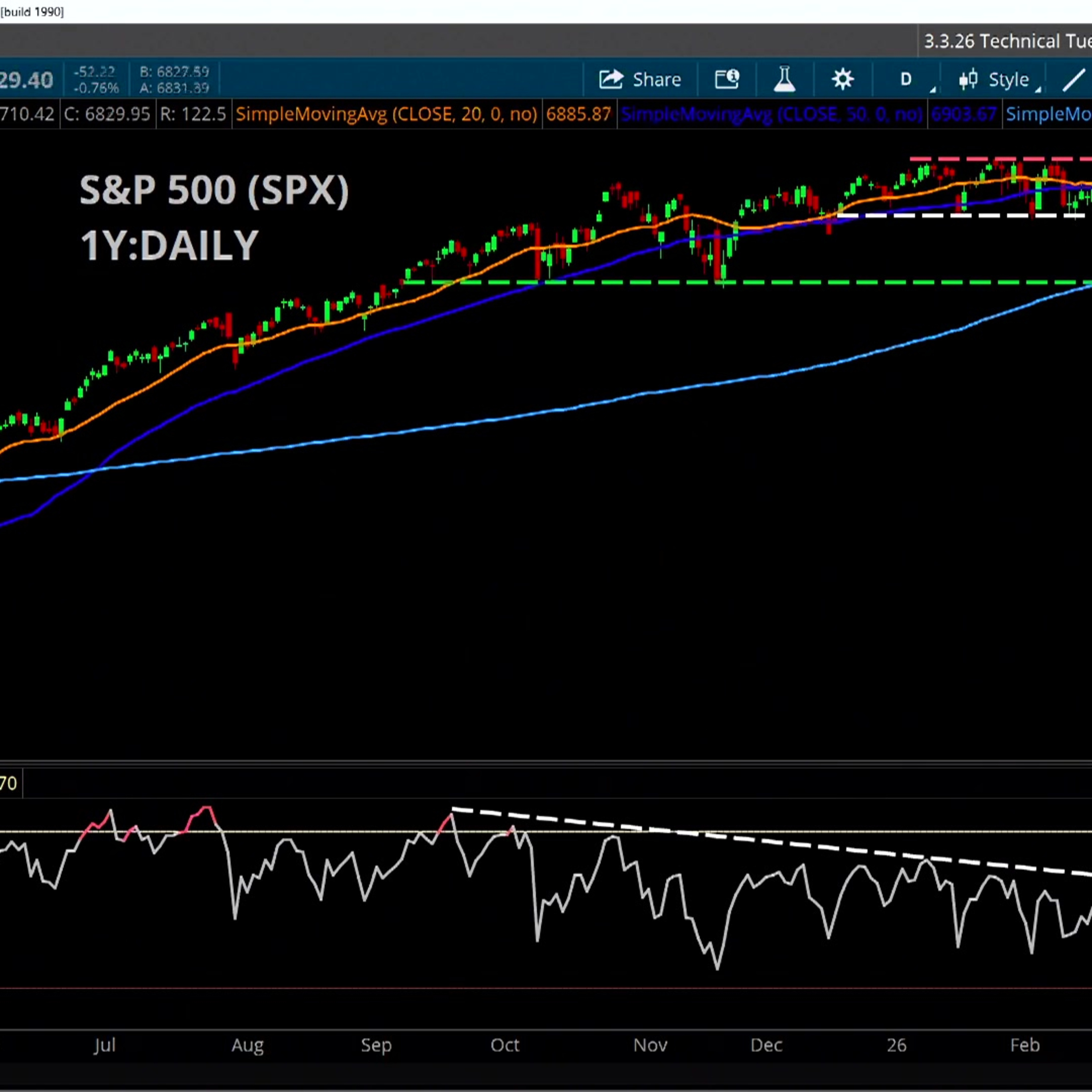This screenshot has width=1092, height=1092.
Task: Select the white dashed RSI trendline
Action: [x=772, y=842]
